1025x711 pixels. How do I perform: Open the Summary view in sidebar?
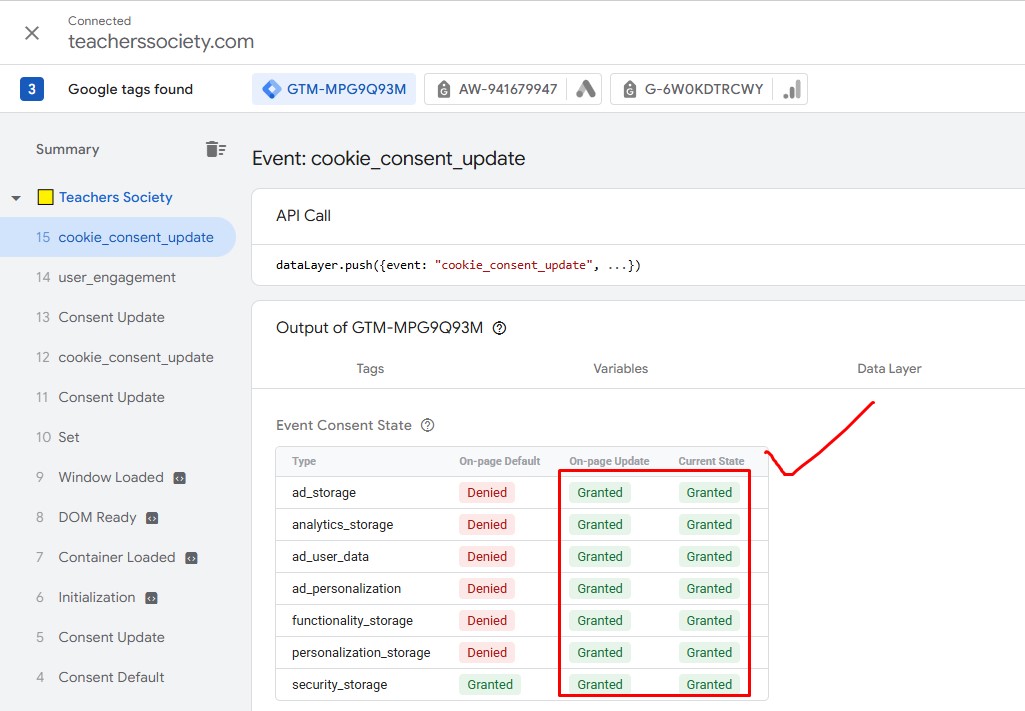[x=67, y=149]
